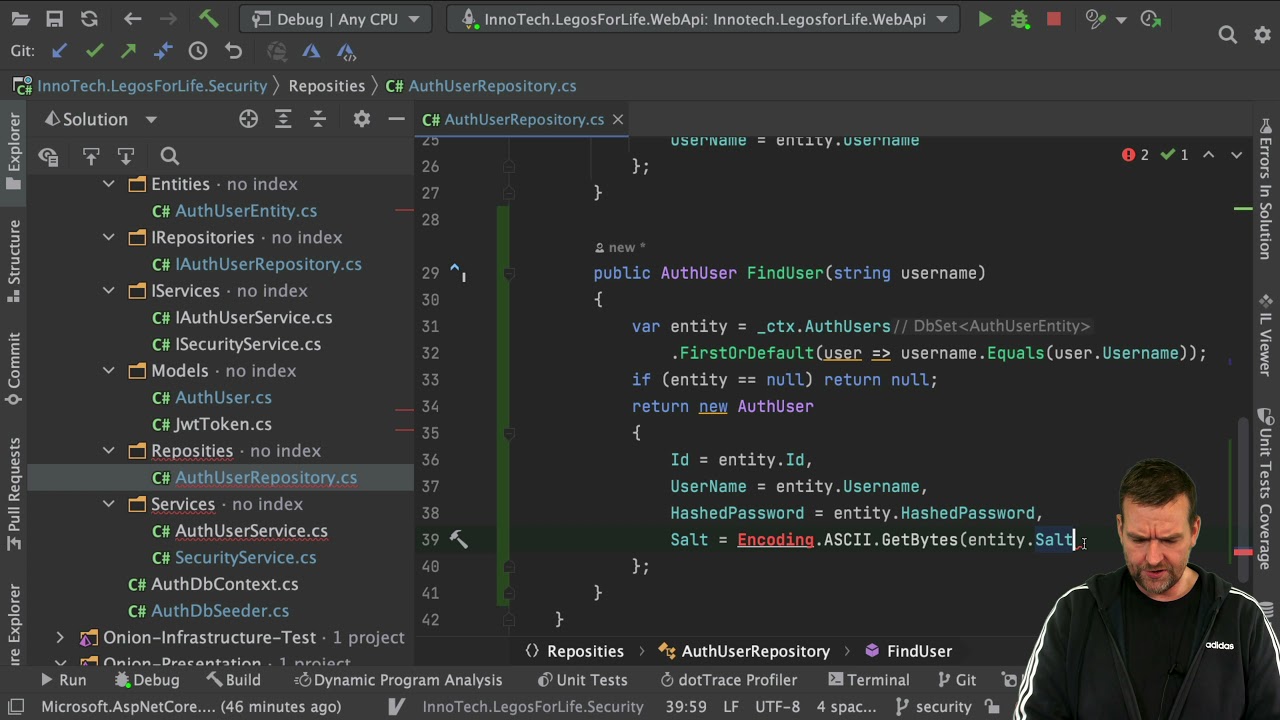Click Git Push green arrow icon

(129, 51)
